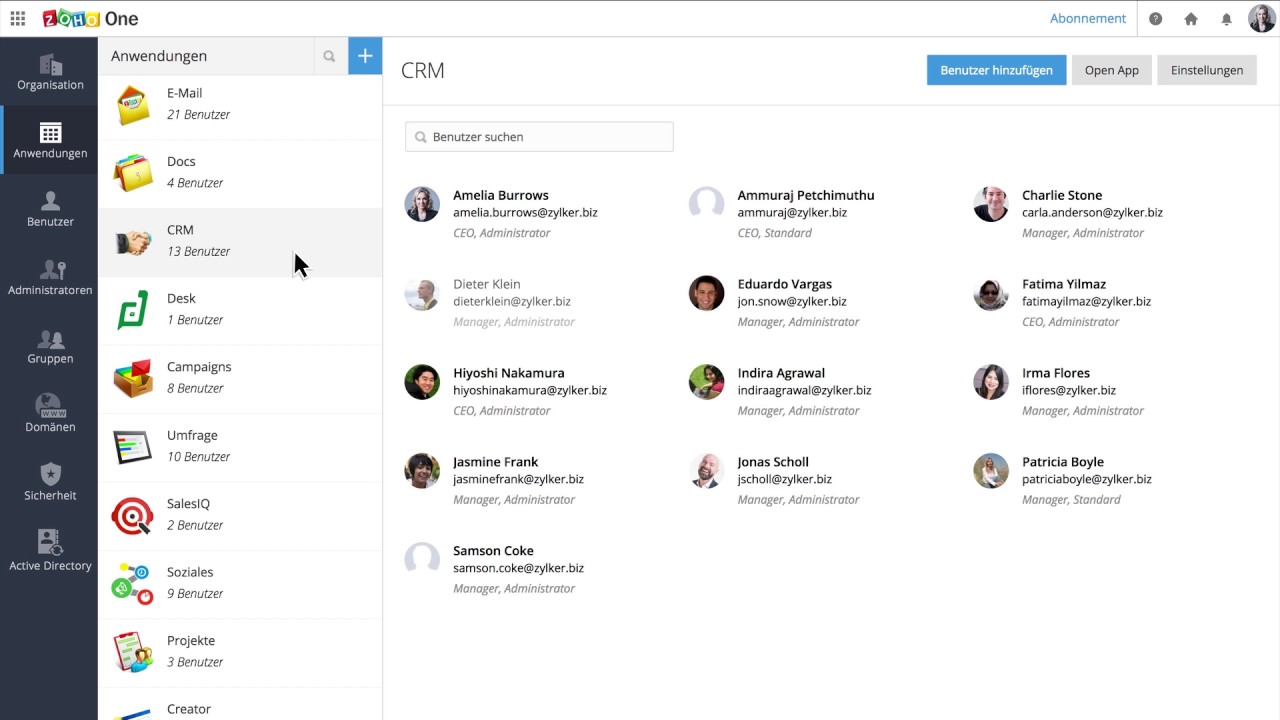Click the "13 Benutzer" count under CRM
This screenshot has height=720, width=1280.
198,252
